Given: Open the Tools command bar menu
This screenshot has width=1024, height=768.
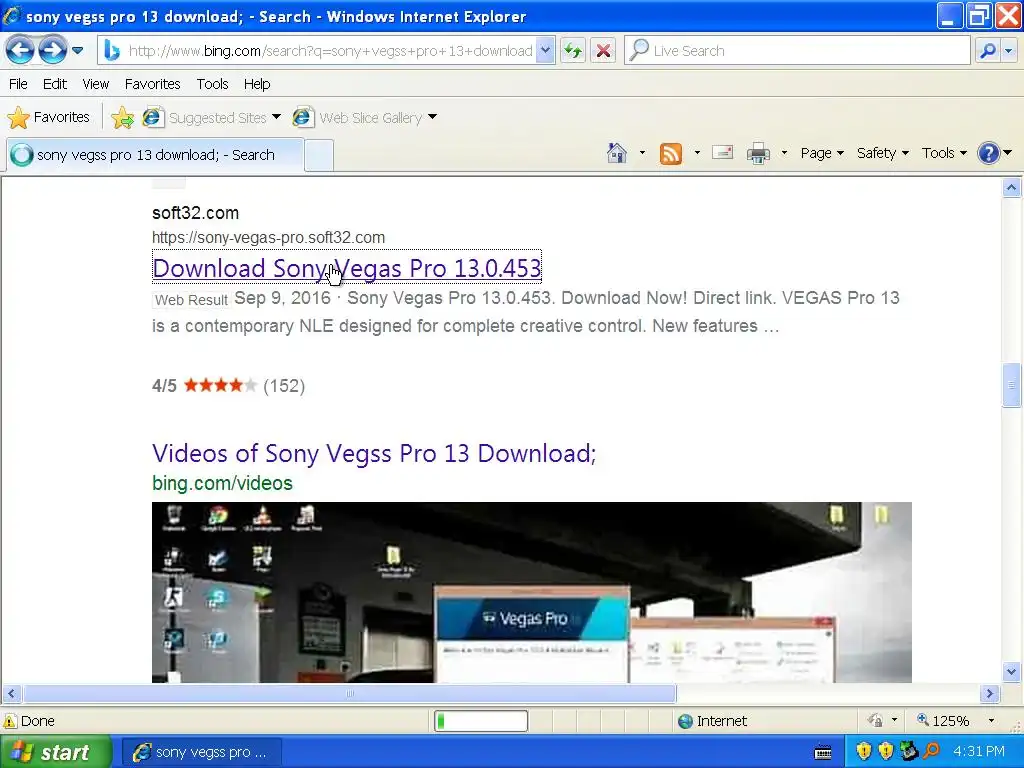Looking at the screenshot, I should [944, 153].
